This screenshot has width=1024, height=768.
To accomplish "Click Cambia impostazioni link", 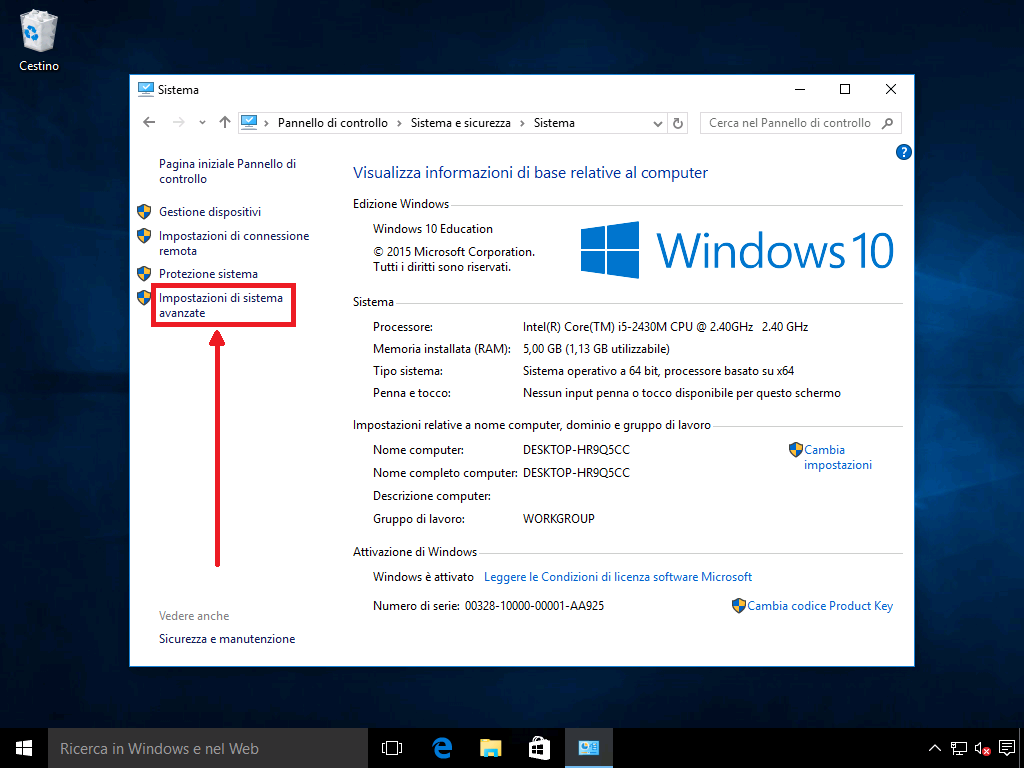I will (838, 457).
